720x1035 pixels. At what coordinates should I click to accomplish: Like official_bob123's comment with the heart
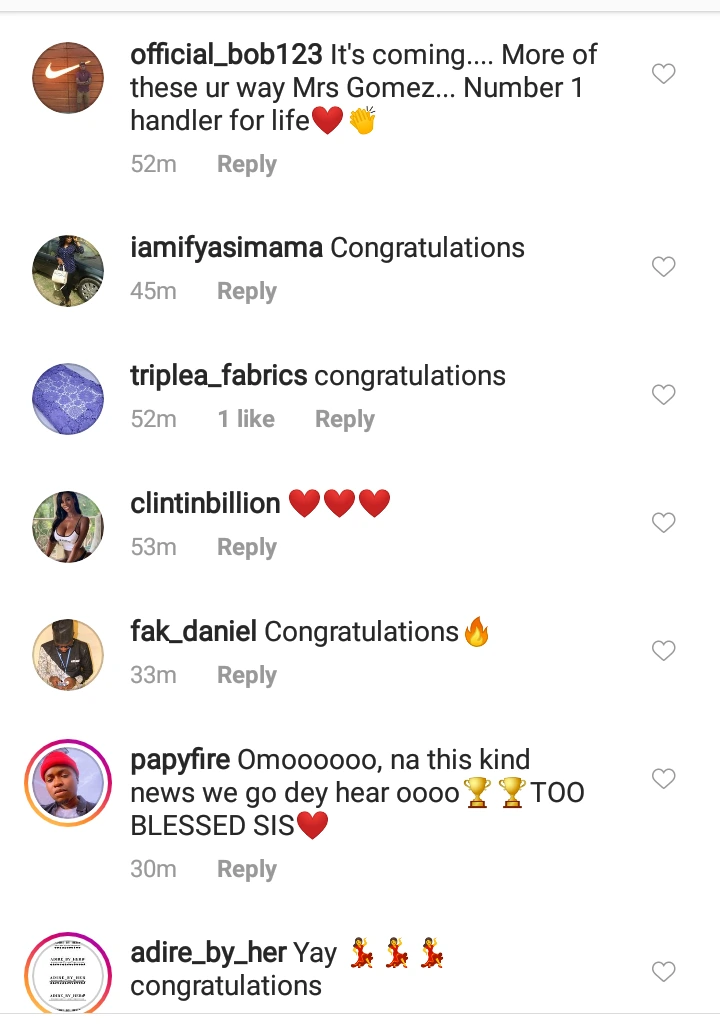click(664, 74)
